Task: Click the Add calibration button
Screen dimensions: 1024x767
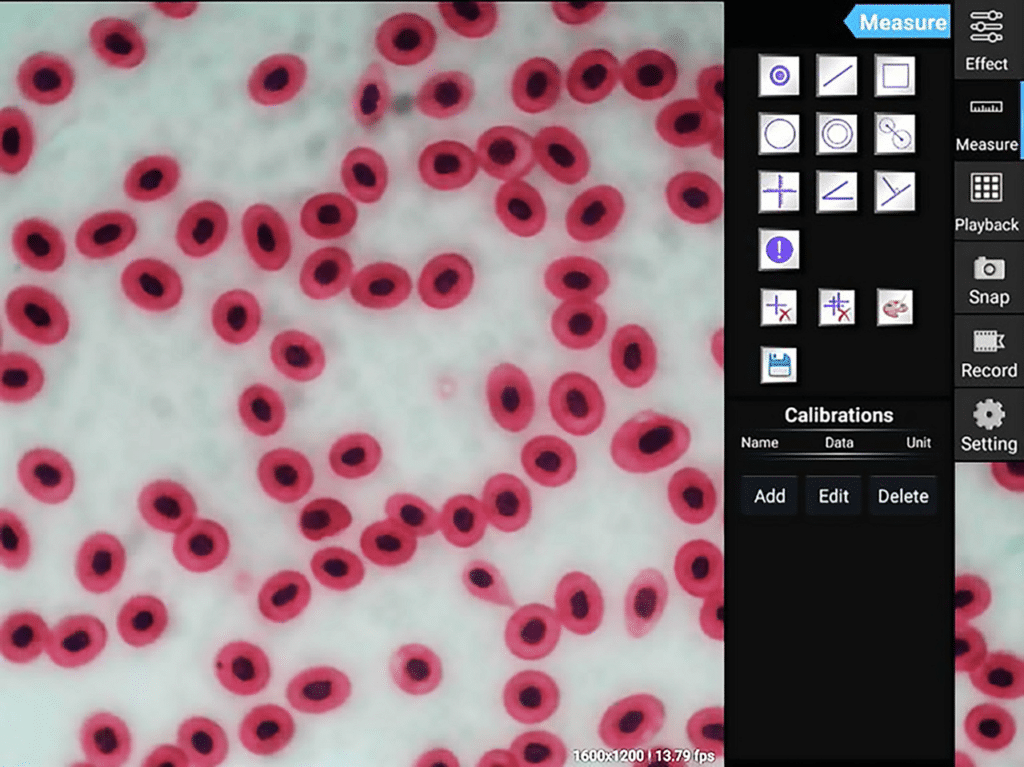Action: click(769, 496)
